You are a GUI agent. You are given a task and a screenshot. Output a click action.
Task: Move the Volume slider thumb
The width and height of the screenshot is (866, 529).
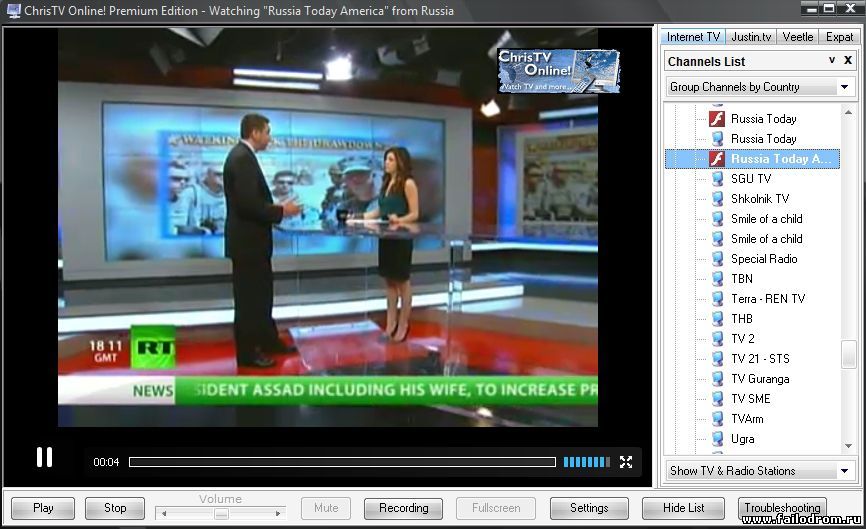click(x=221, y=514)
